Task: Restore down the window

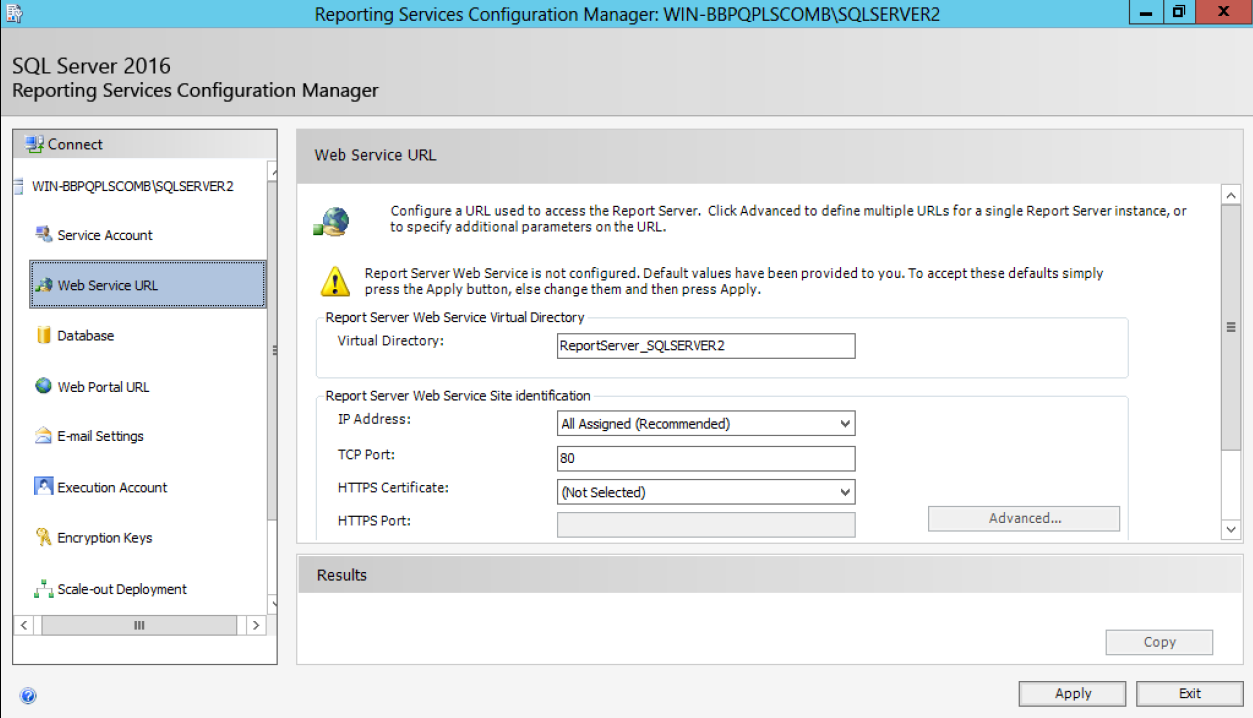Action: [1179, 12]
